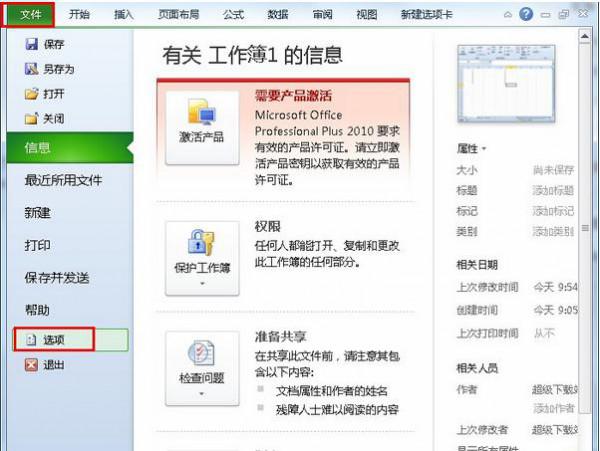Click the 相关人员 label

point(477,368)
